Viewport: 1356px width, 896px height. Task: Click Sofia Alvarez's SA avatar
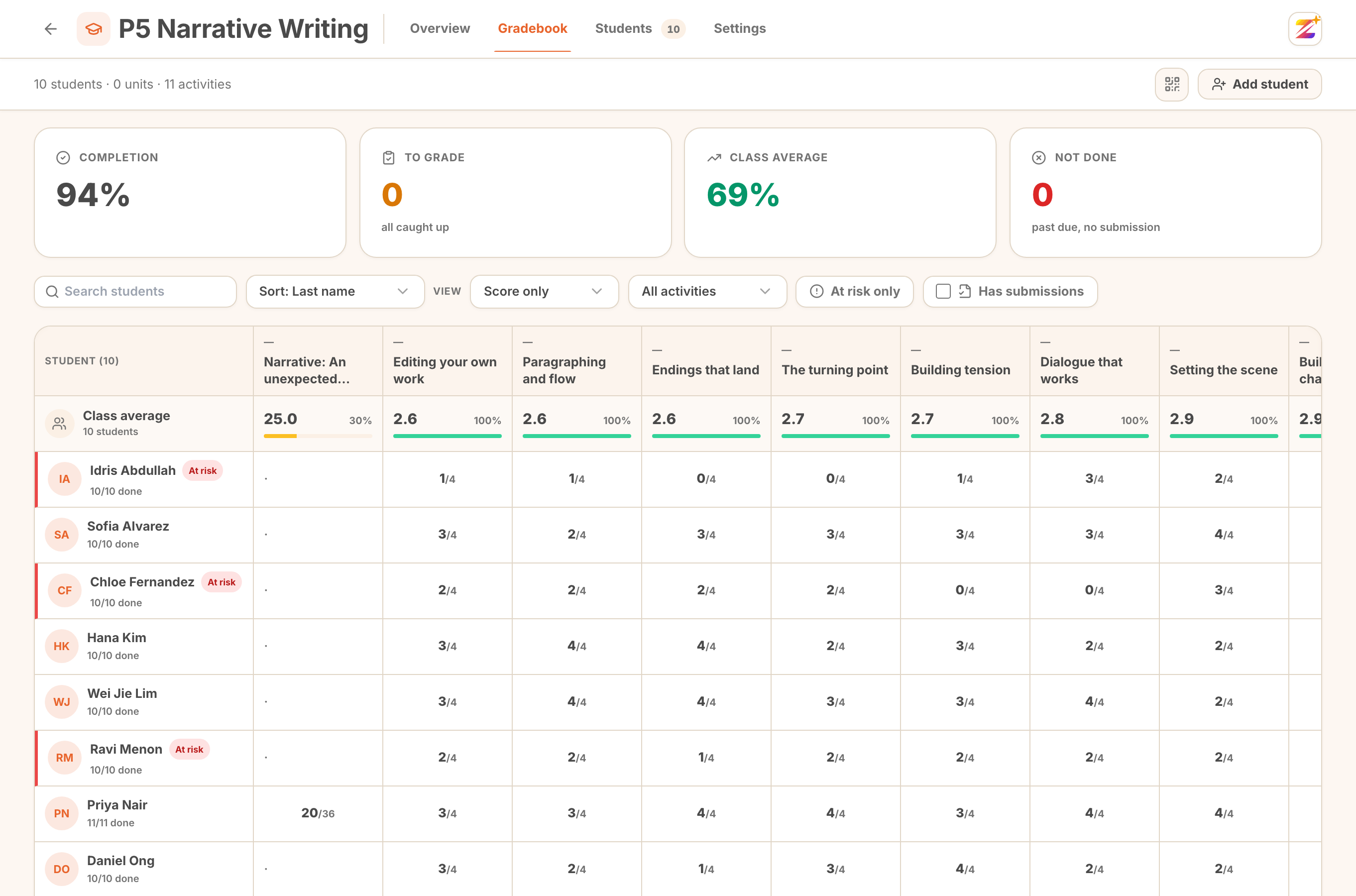pos(62,535)
